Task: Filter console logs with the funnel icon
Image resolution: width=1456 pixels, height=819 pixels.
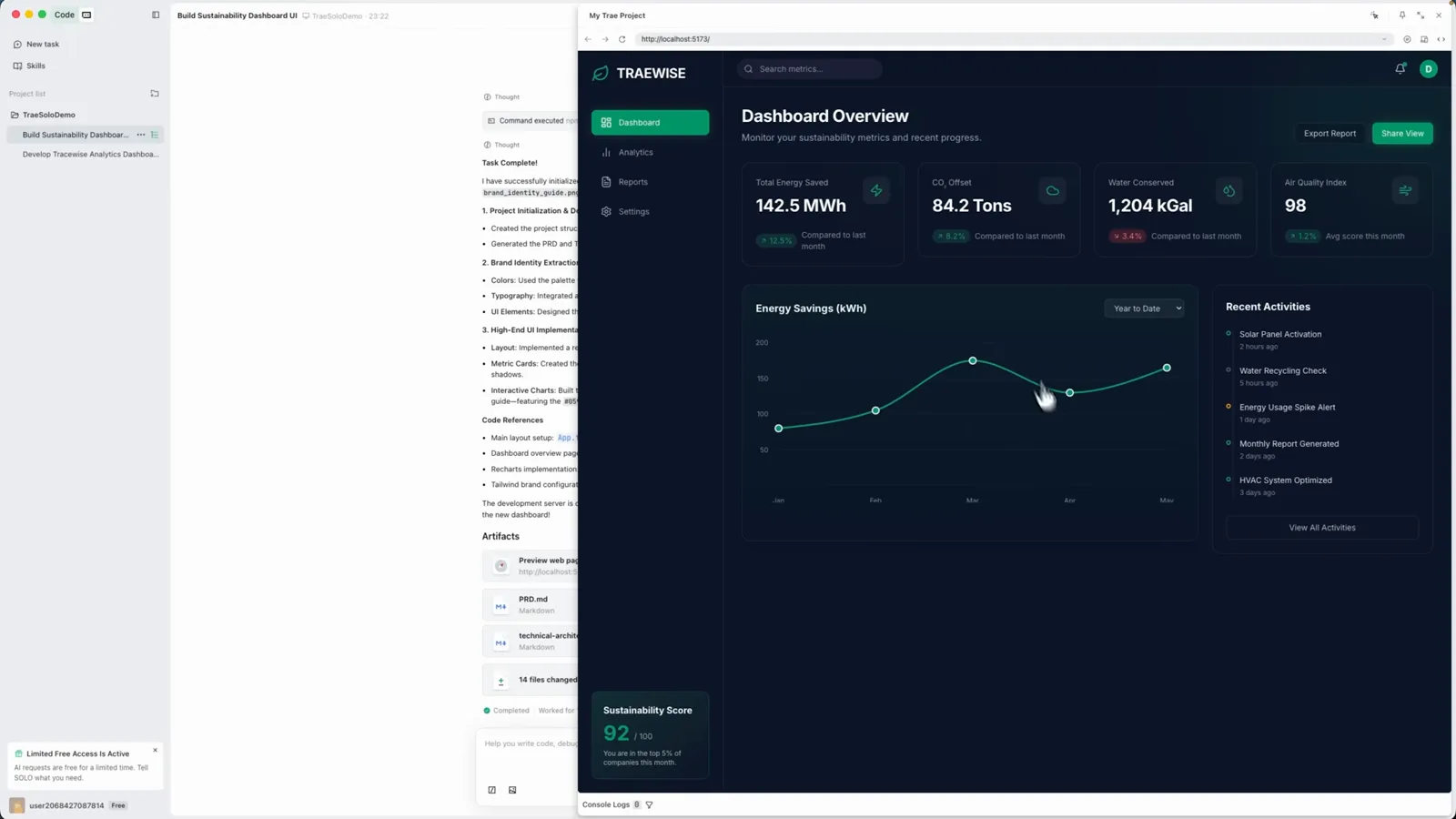Action: point(649,804)
